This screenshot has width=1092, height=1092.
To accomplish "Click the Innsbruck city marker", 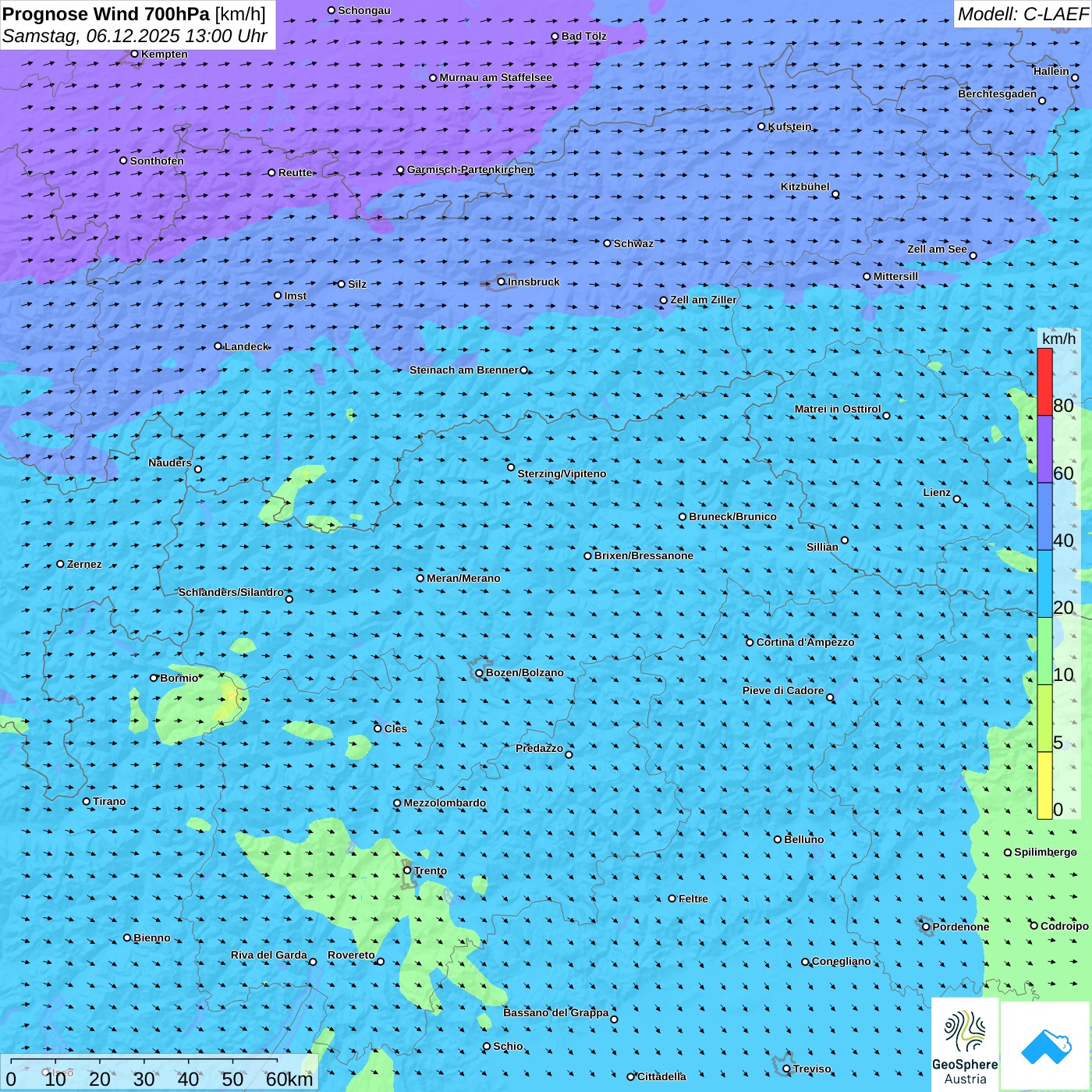I will pos(502,282).
